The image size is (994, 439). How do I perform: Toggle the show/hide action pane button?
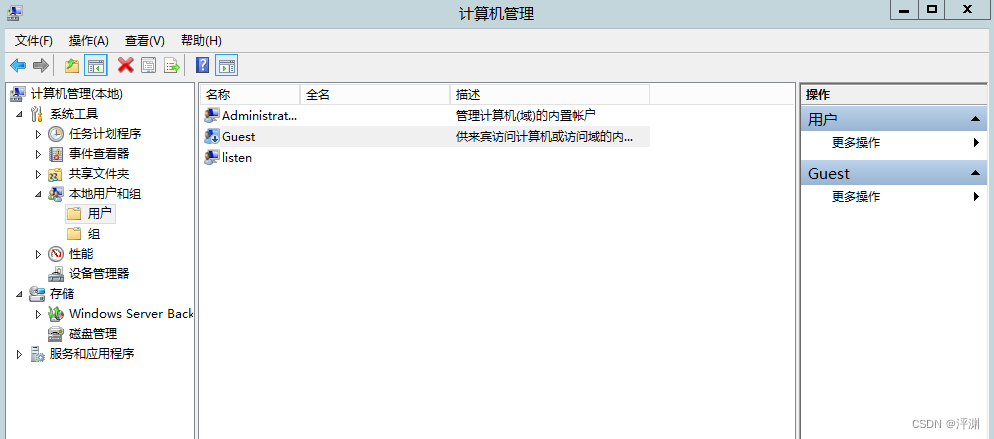(x=227, y=65)
